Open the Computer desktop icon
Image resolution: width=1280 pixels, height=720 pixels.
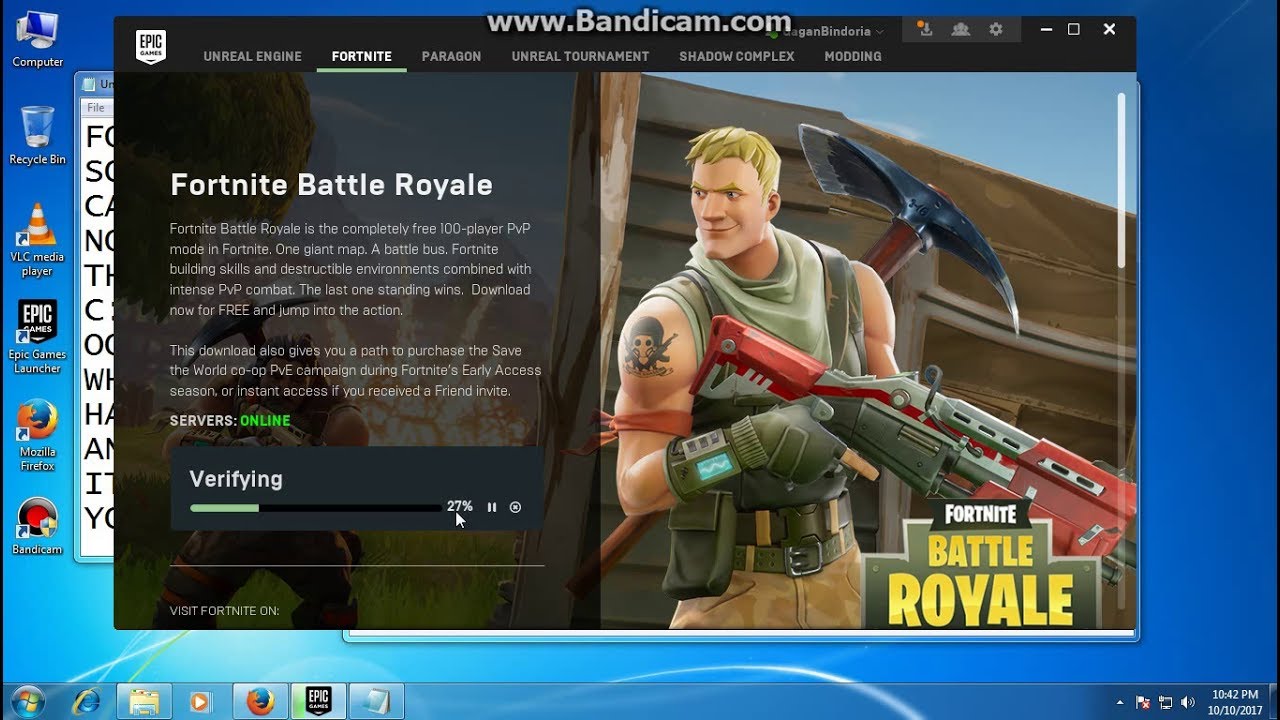38,39
